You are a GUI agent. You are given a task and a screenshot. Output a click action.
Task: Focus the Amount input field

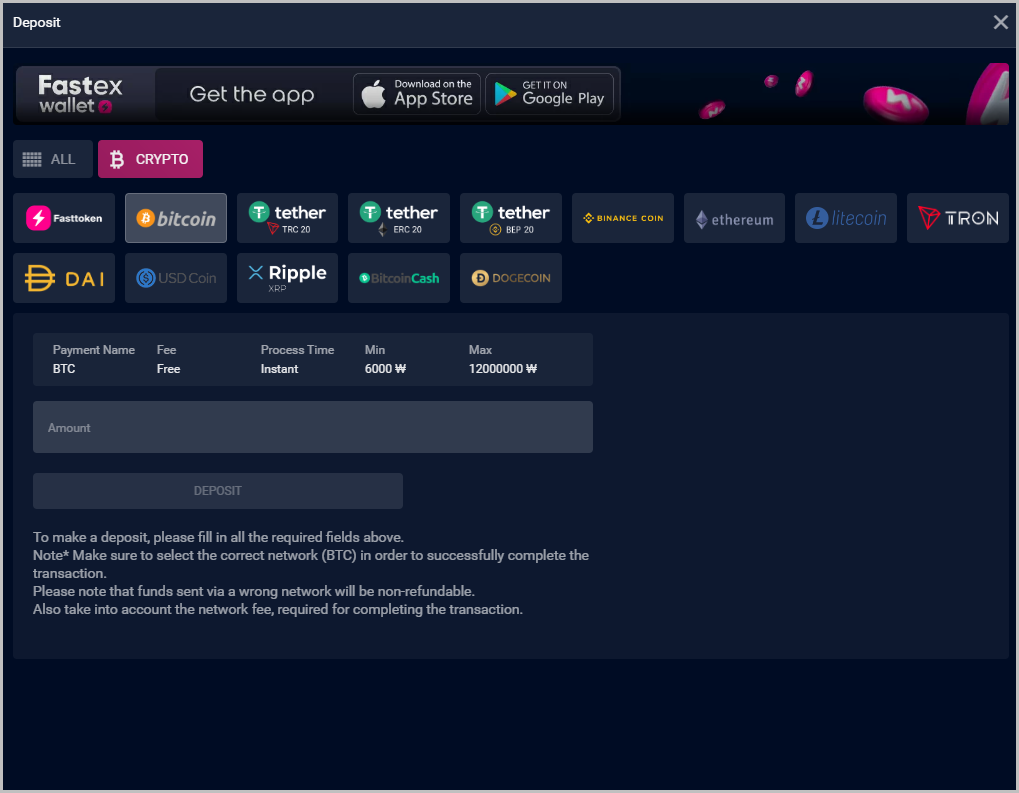[x=313, y=427]
